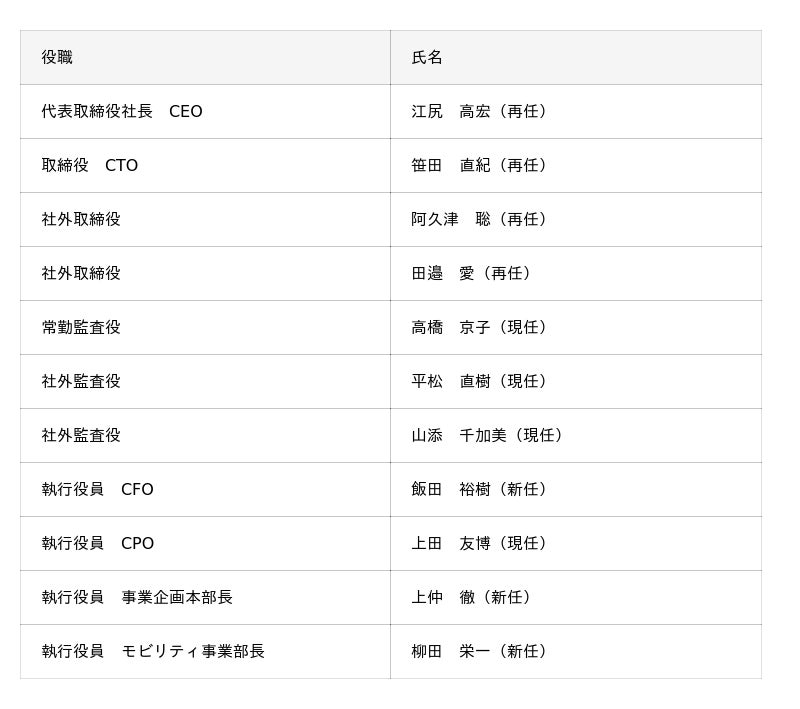Click the 役職 column header

click(57, 57)
